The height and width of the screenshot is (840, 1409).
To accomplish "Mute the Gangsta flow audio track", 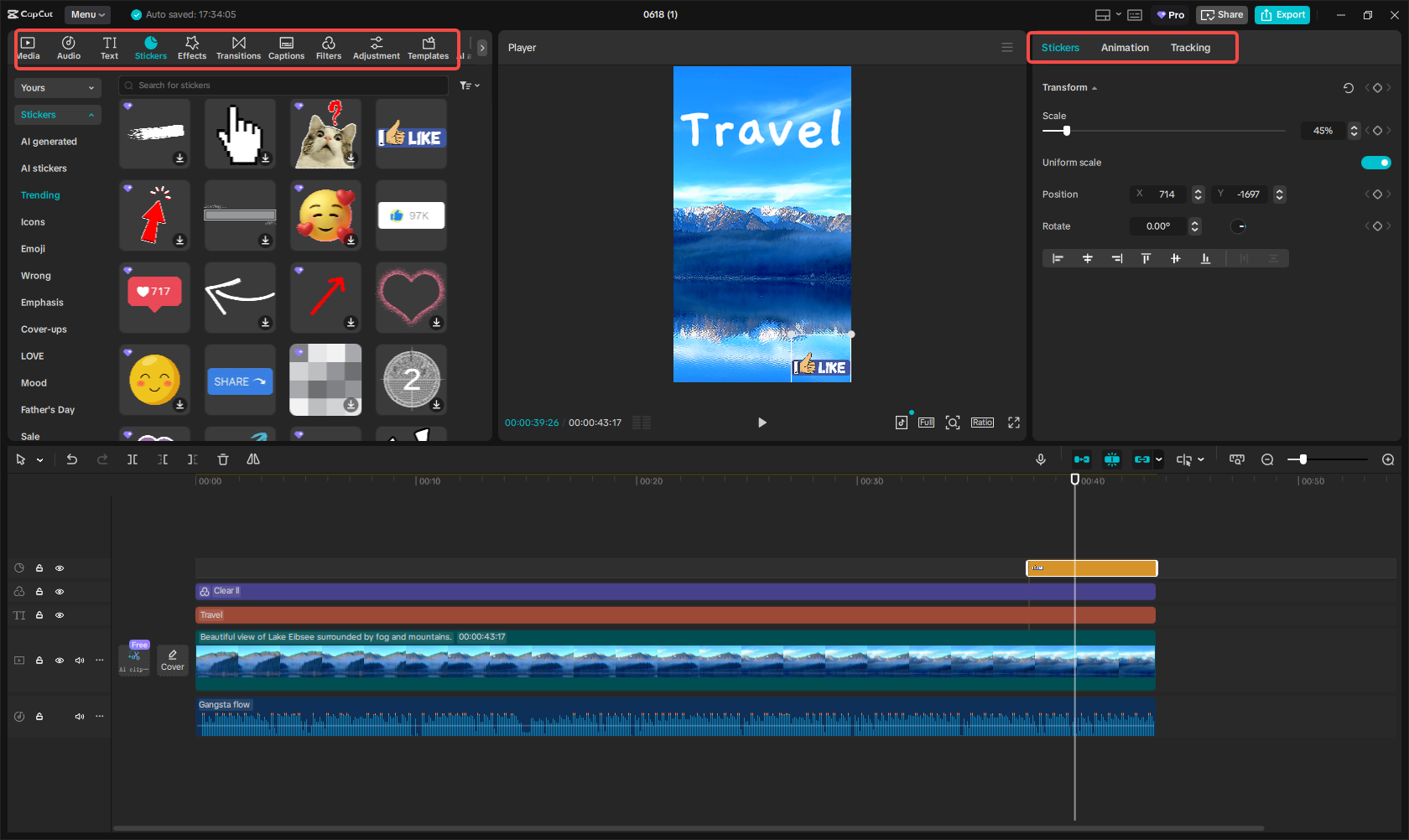I will click(80, 717).
